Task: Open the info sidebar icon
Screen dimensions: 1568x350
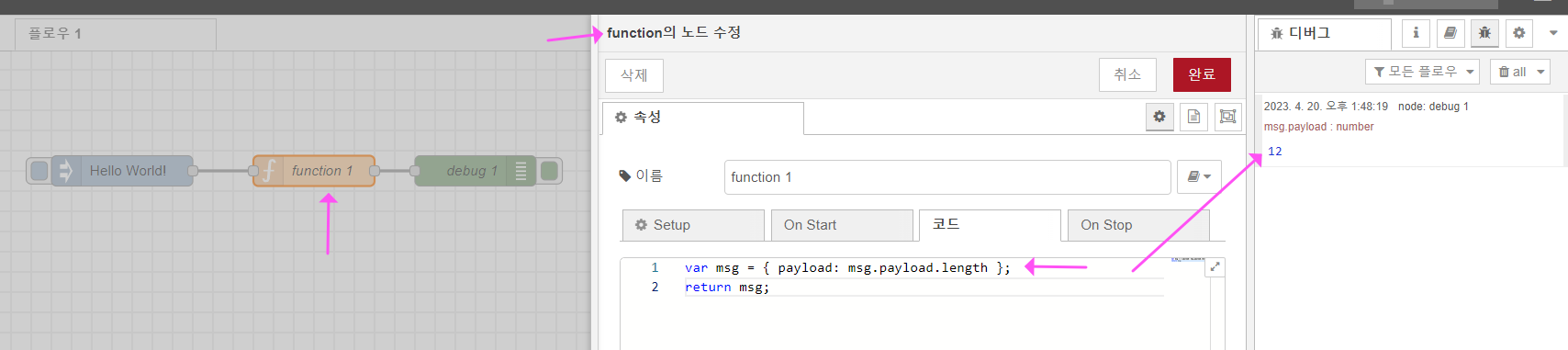Action: [1416, 33]
